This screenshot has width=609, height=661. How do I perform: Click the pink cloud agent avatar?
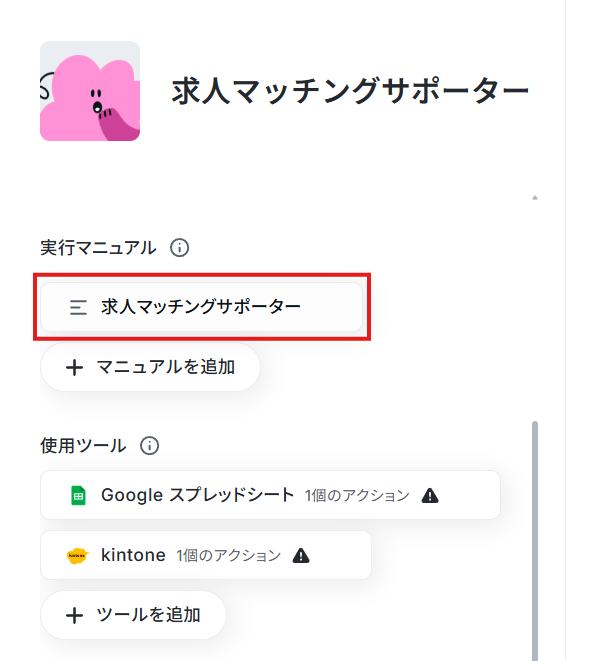pos(90,91)
